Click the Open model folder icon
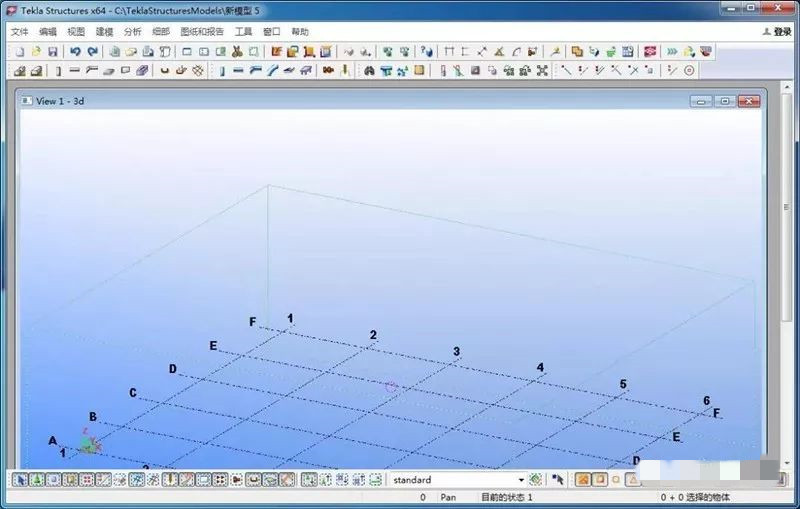 [x=36, y=52]
